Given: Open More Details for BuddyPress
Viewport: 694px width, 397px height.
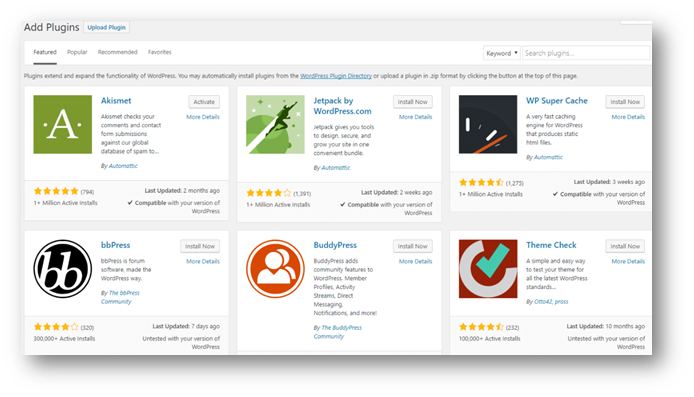Looking at the screenshot, I should click(x=415, y=261).
